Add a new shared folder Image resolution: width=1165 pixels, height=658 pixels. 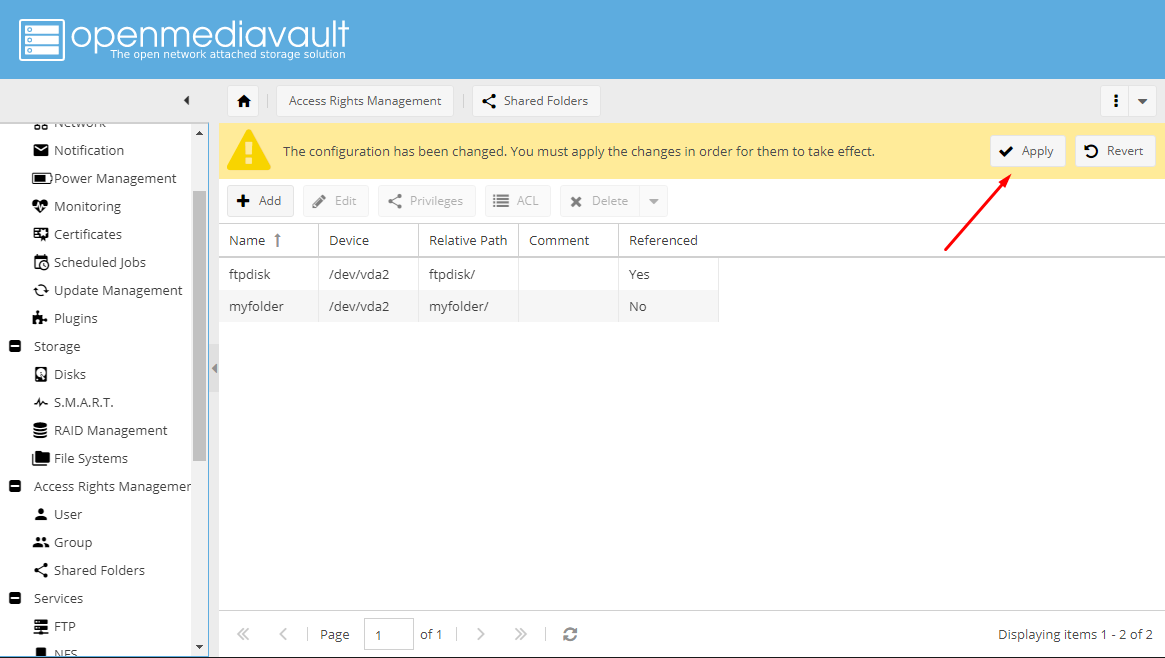pyautogui.click(x=260, y=201)
